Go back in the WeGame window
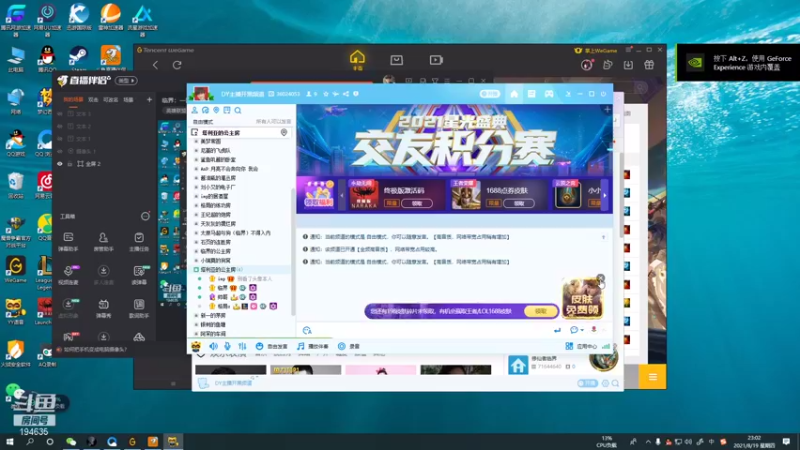Viewport: 800px width, 450px height. (x=156, y=65)
